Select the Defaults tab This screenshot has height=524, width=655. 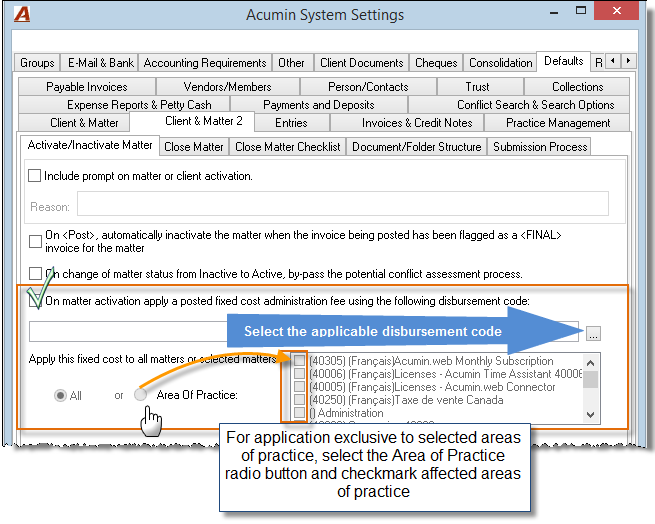[x=564, y=61]
